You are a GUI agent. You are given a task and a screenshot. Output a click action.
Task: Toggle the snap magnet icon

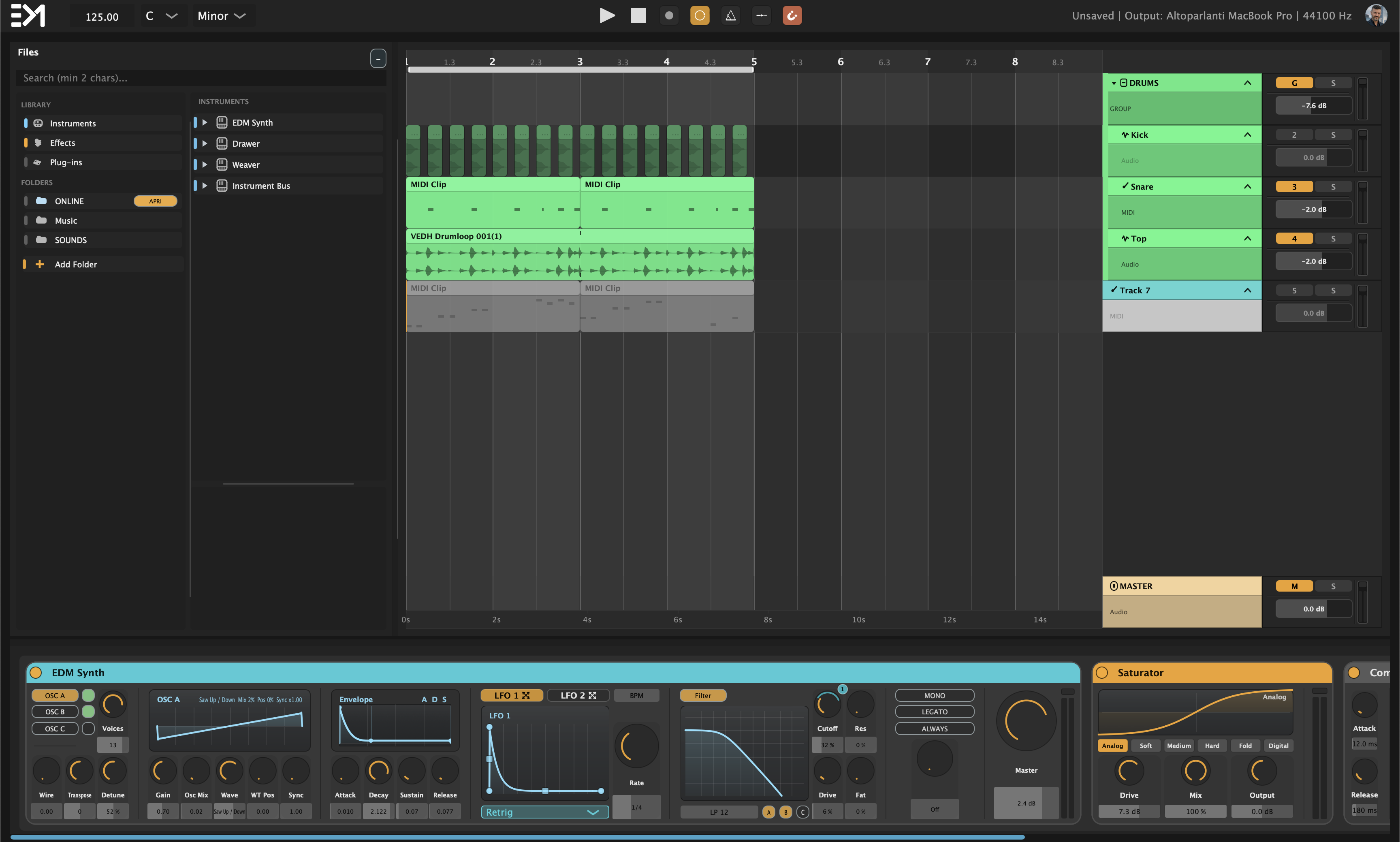click(792, 15)
